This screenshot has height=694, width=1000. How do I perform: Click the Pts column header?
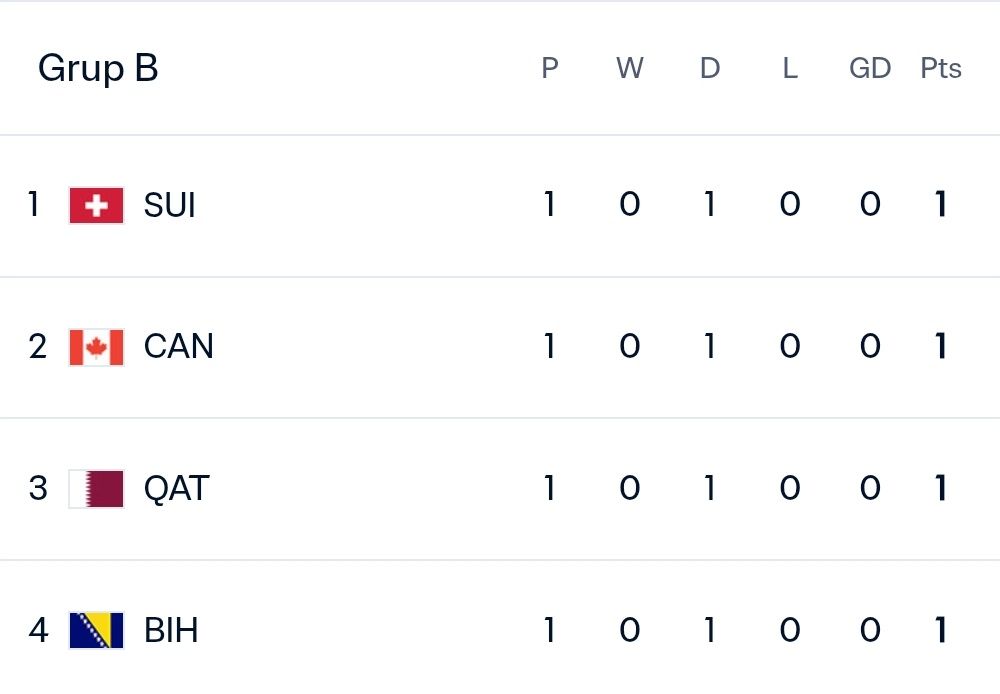tap(941, 68)
